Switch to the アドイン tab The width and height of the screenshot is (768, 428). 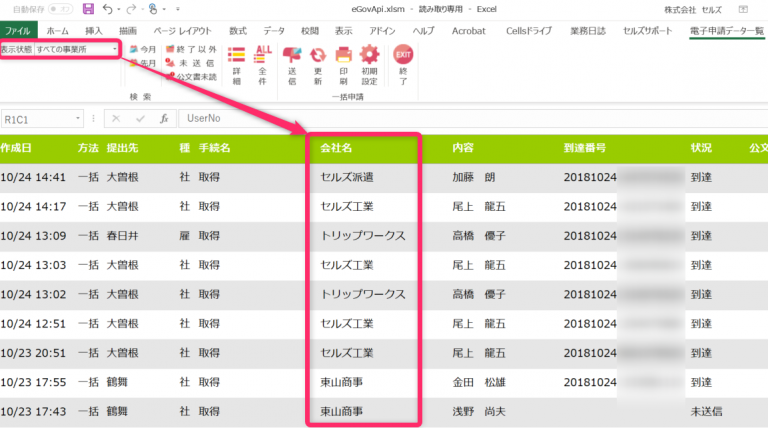pos(382,31)
